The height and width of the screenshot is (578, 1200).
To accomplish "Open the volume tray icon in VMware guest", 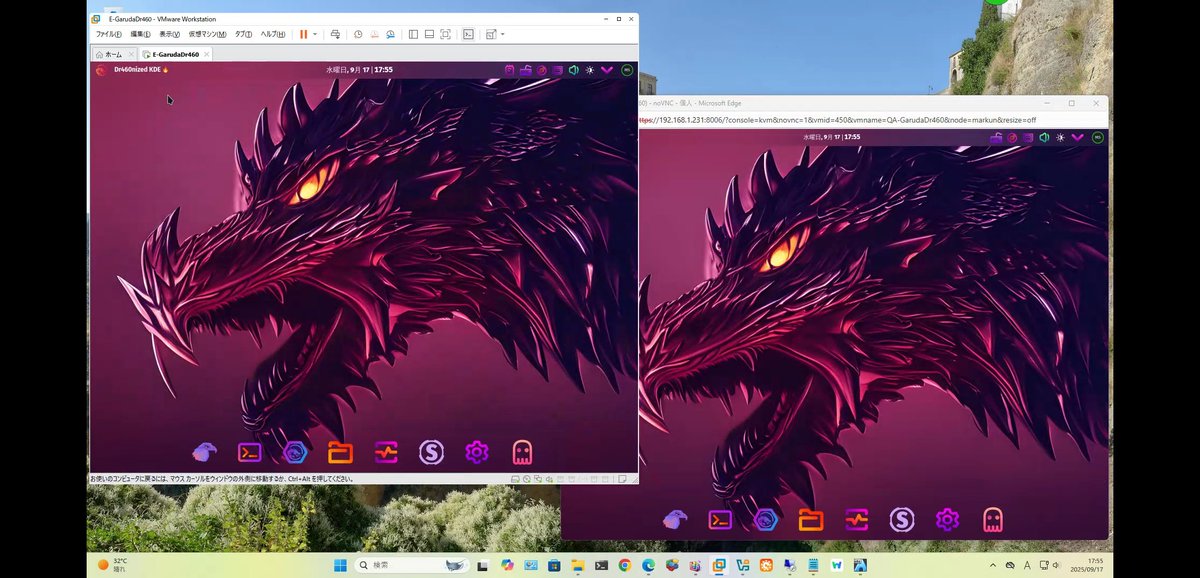I will [x=573, y=70].
